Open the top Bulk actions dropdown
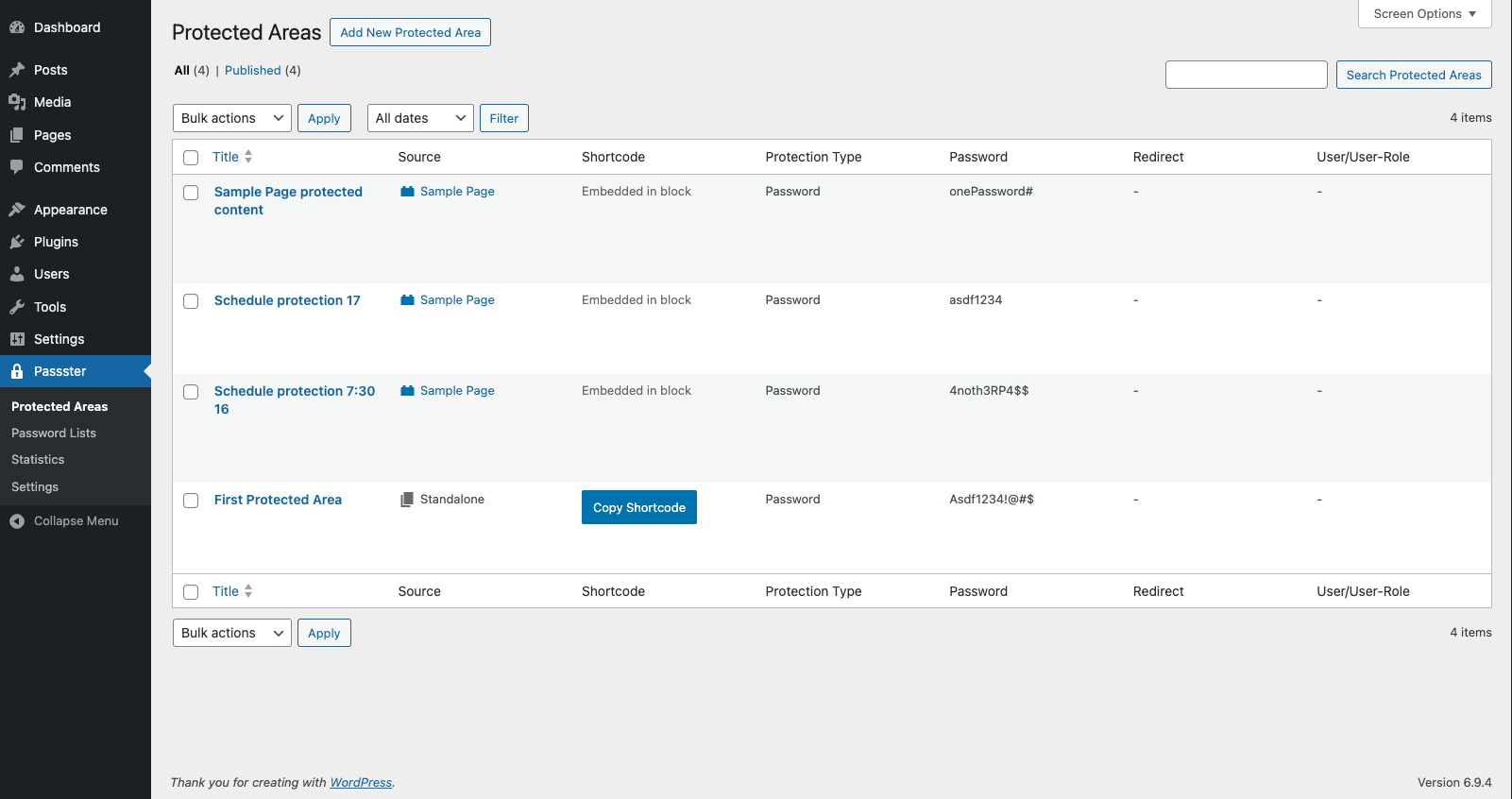 pyautogui.click(x=231, y=118)
